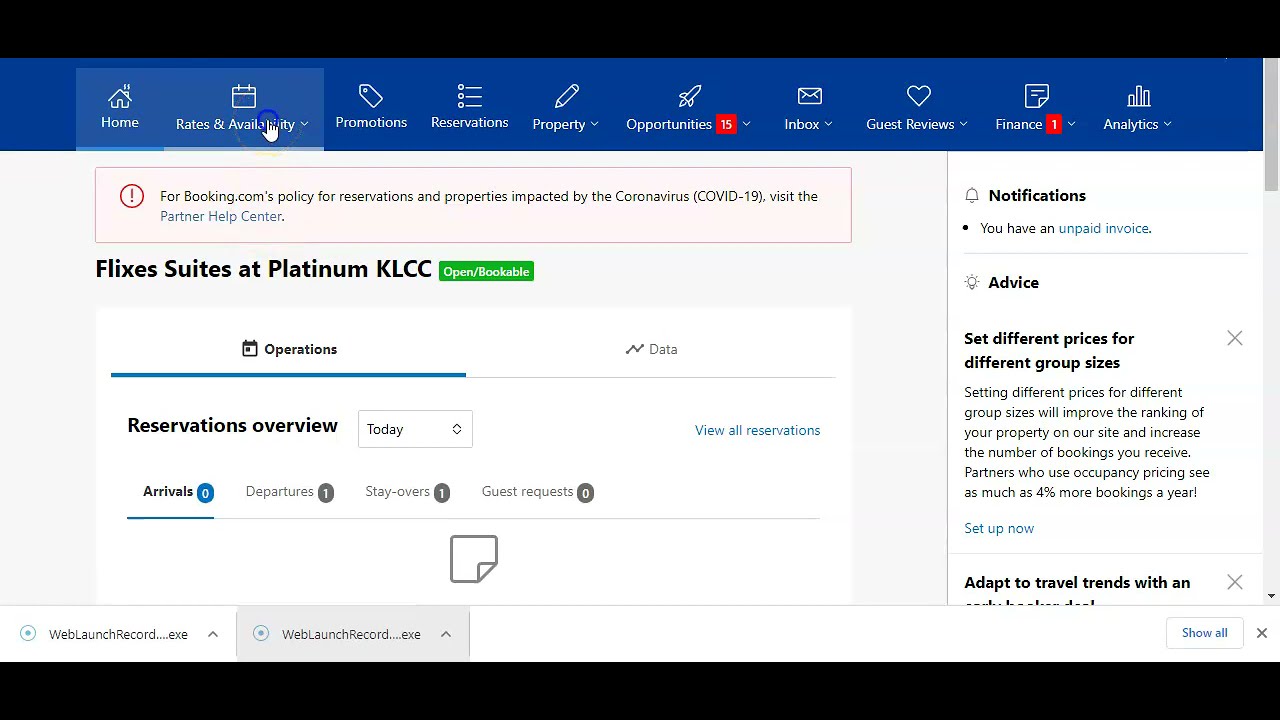Click Set up now link

click(999, 528)
